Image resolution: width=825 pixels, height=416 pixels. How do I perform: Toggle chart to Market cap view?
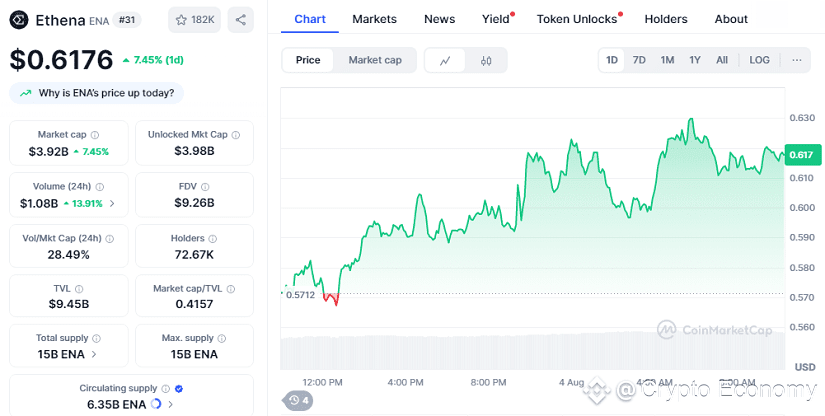(x=375, y=60)
